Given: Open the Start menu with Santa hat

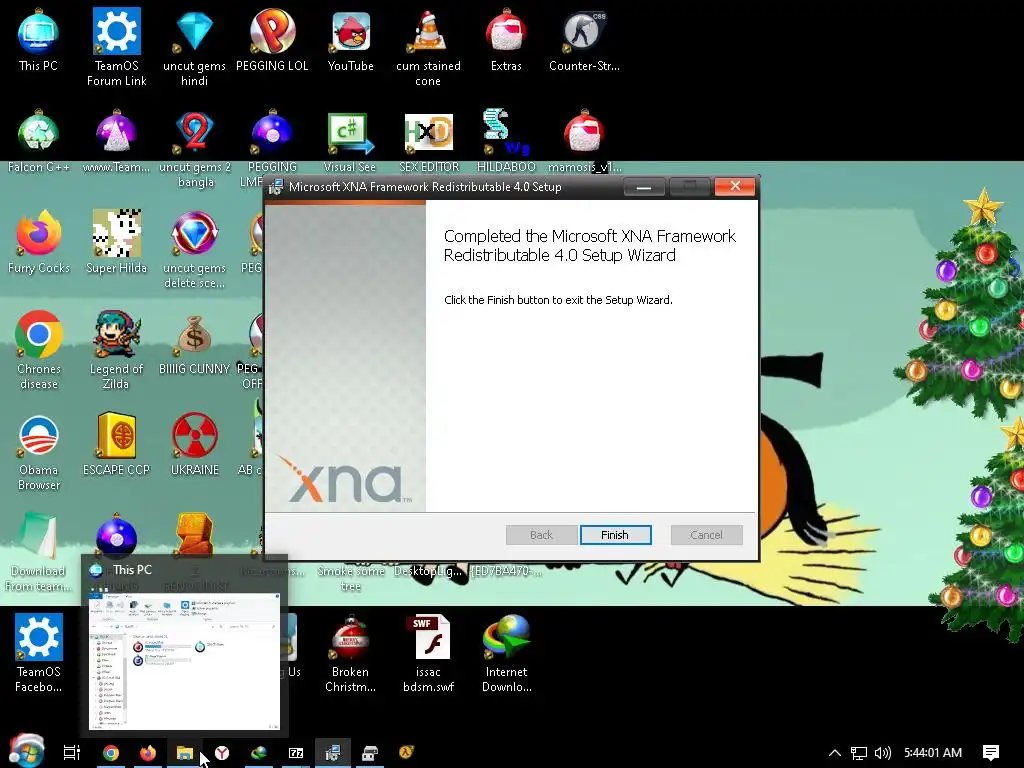Looking at the screenshot, I should coord(26,751).
